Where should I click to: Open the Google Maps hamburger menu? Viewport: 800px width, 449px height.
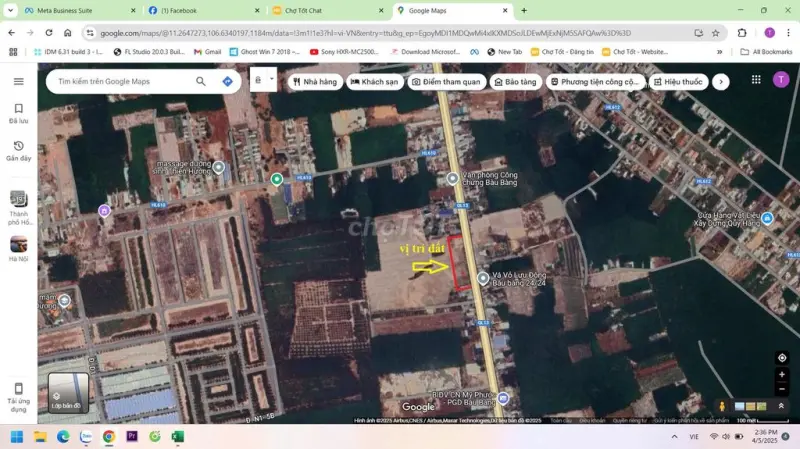pyautogui.click(x=18, y=81)
